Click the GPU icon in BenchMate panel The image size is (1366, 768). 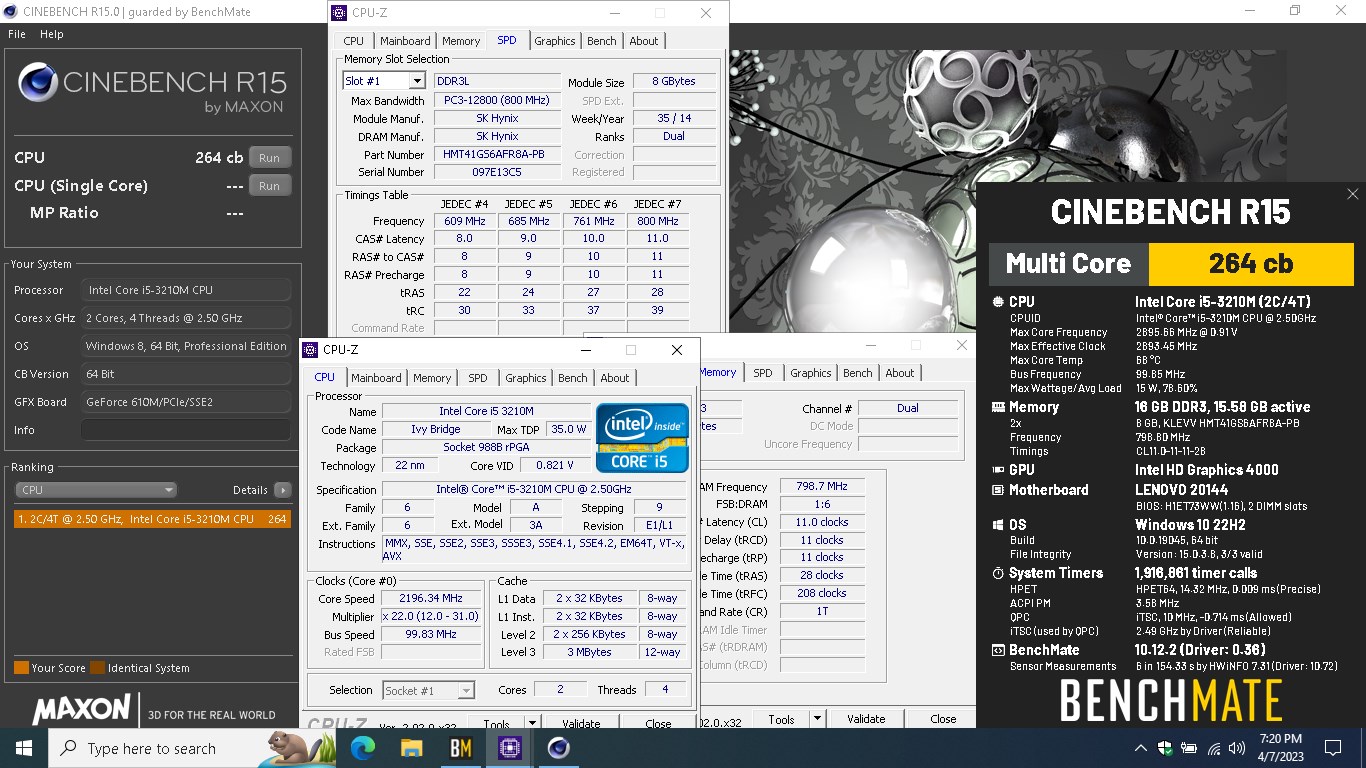pos(997,470)
